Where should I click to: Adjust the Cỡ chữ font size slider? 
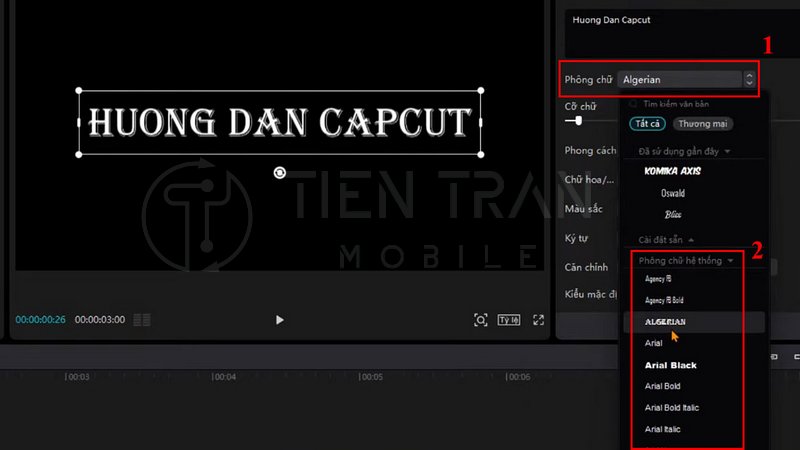[578, 121]
